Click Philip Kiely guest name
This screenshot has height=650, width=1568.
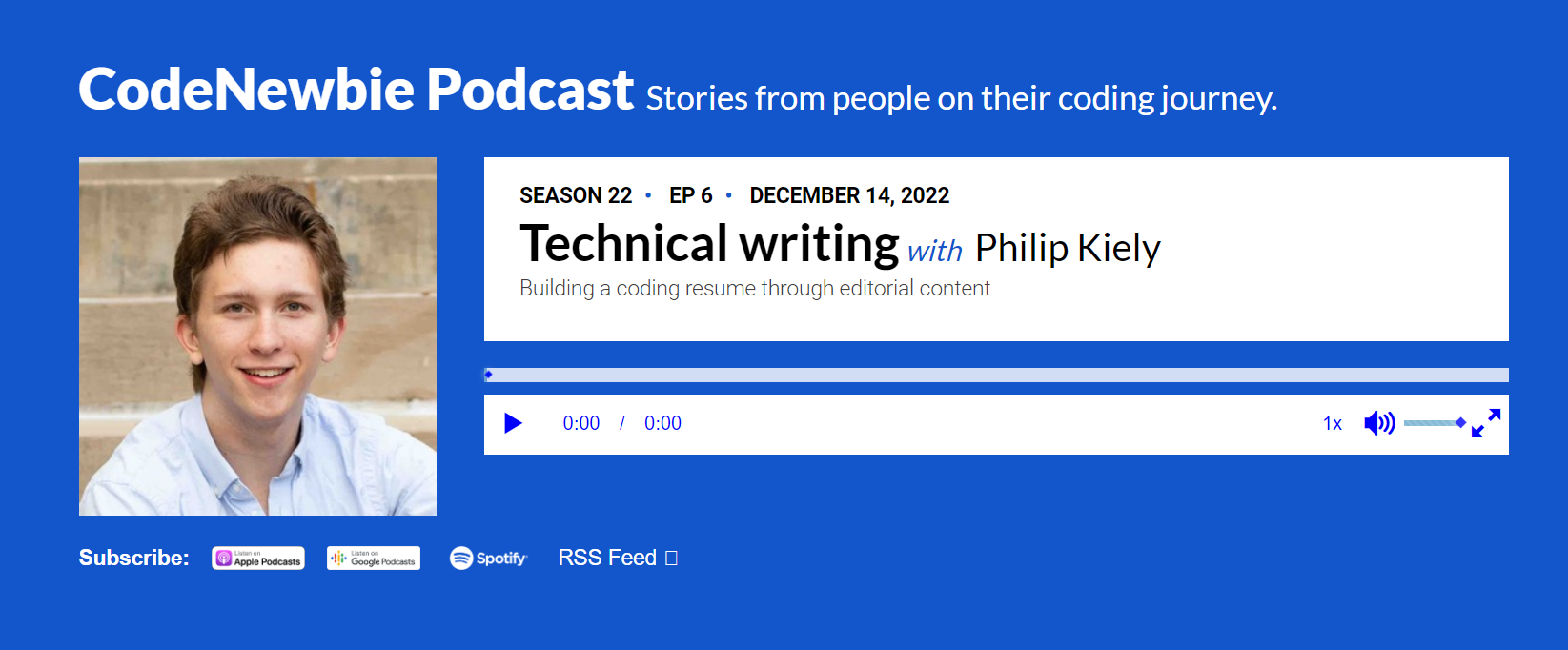pos(1068,248)
